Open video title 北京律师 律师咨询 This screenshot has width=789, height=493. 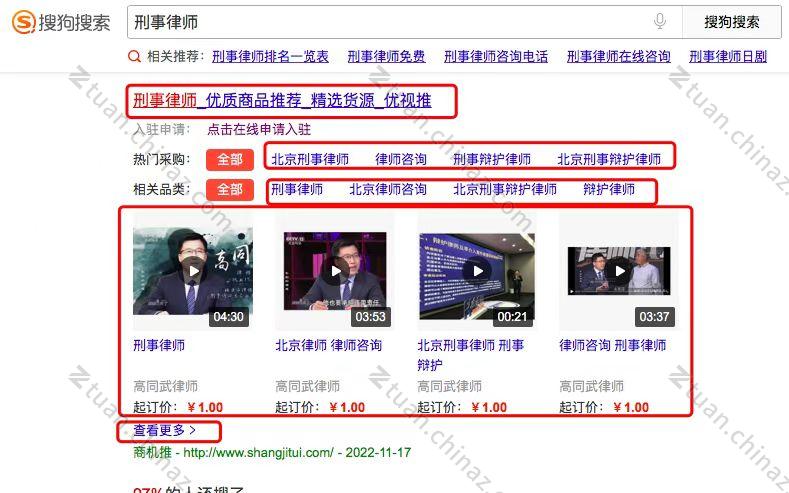pyautogui.click(x=329, y=345)
